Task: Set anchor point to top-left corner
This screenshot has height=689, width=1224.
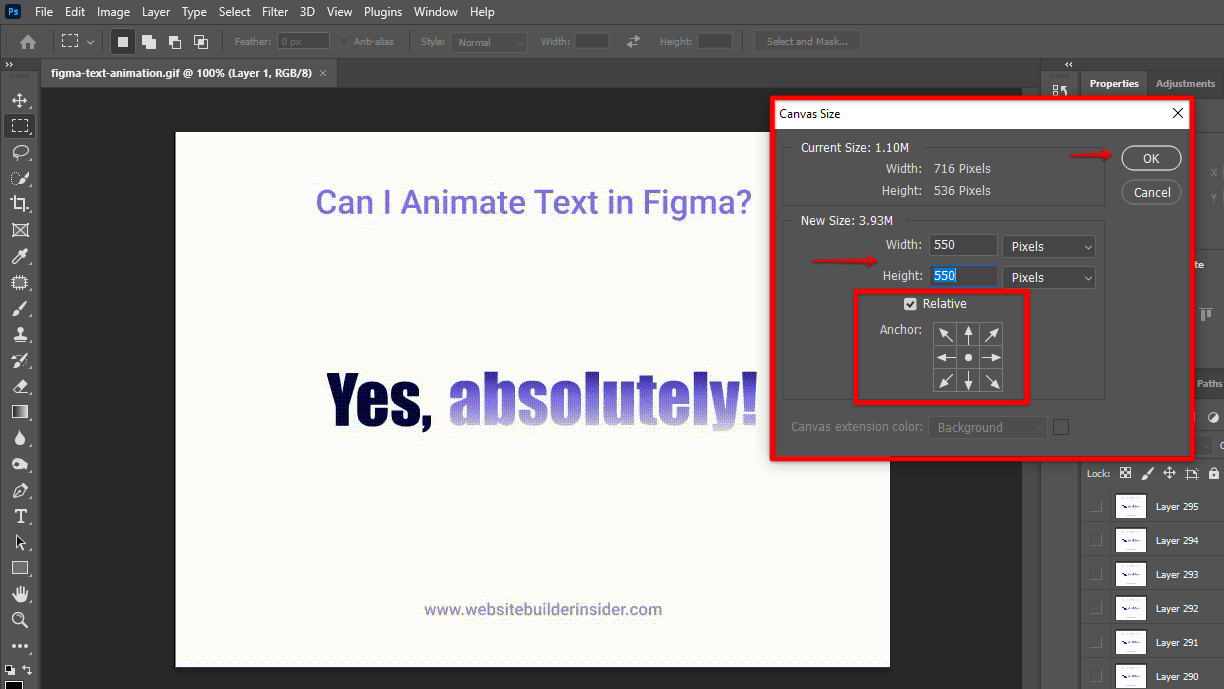Action: pyautogui.click(x=944, y=333)
